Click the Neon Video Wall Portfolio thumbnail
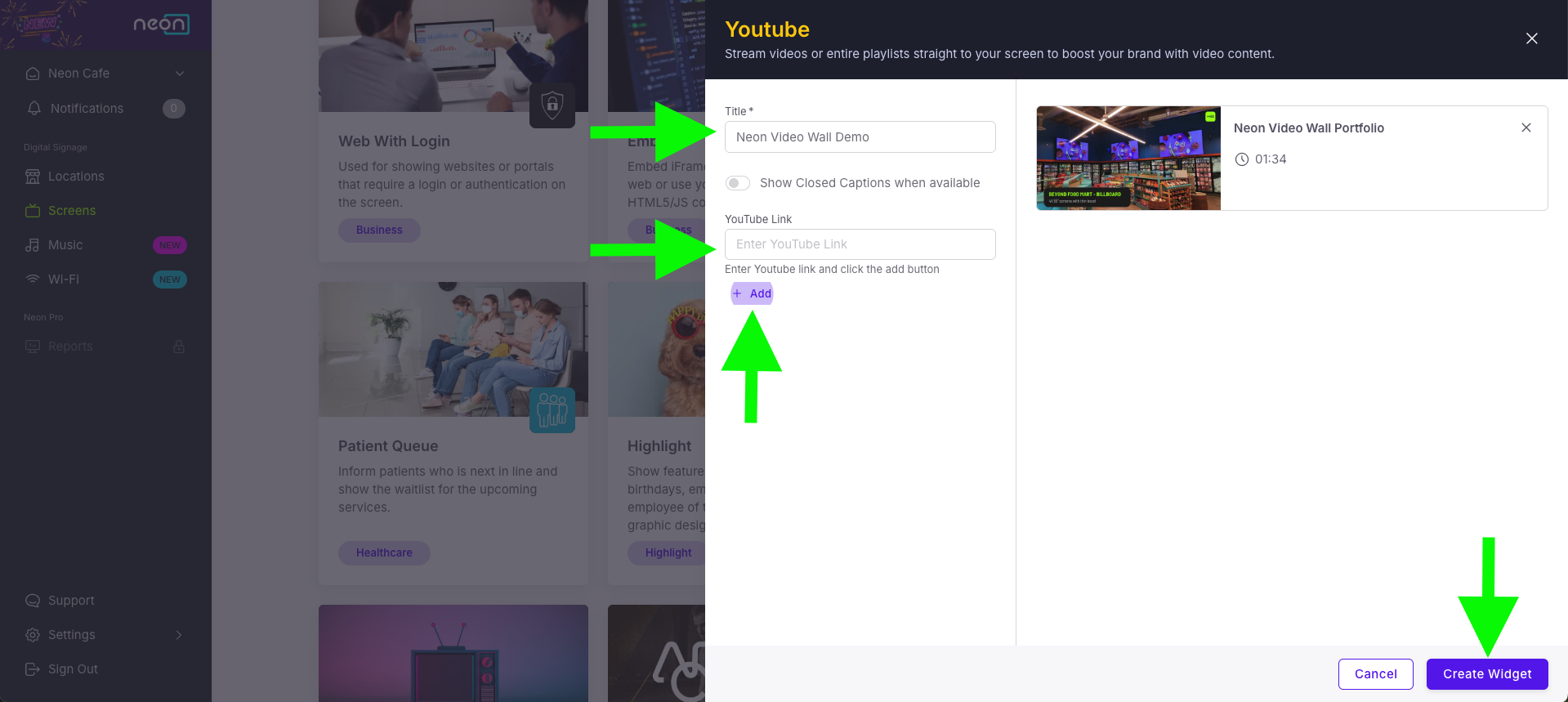Screen dimensions: 1568x702 click(1128, 158)
